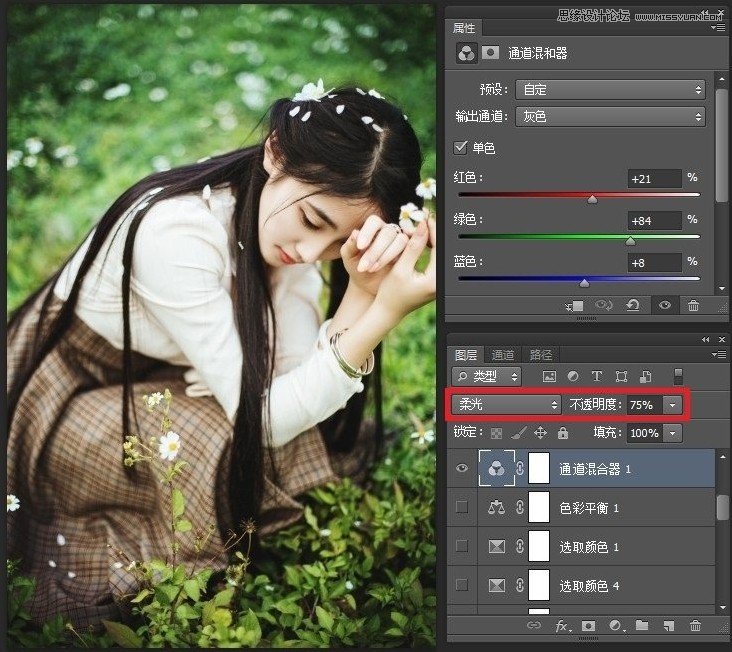
Task: Click the Channel Mixer adjustment icon in Properties
Action: pyautogui.click(x=466, y=53)
